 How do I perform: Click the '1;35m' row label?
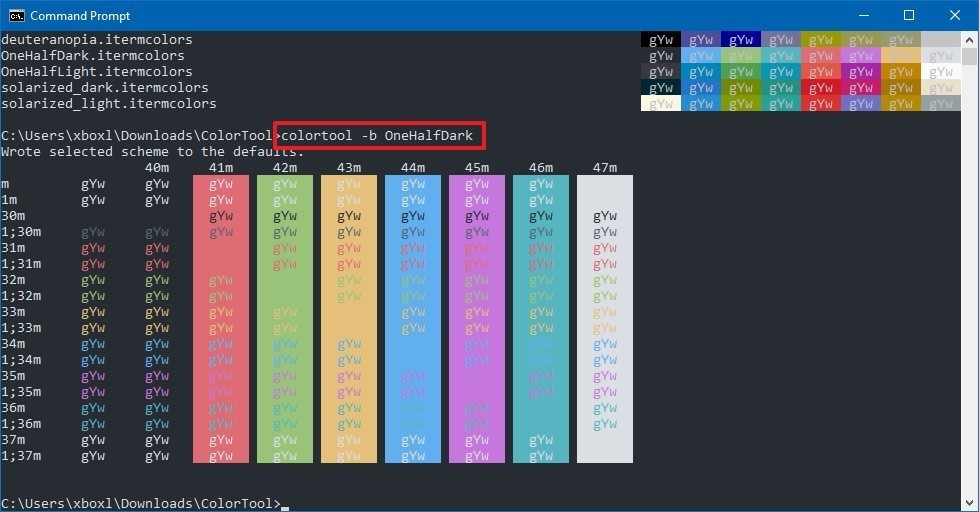(x=21, y=391)
